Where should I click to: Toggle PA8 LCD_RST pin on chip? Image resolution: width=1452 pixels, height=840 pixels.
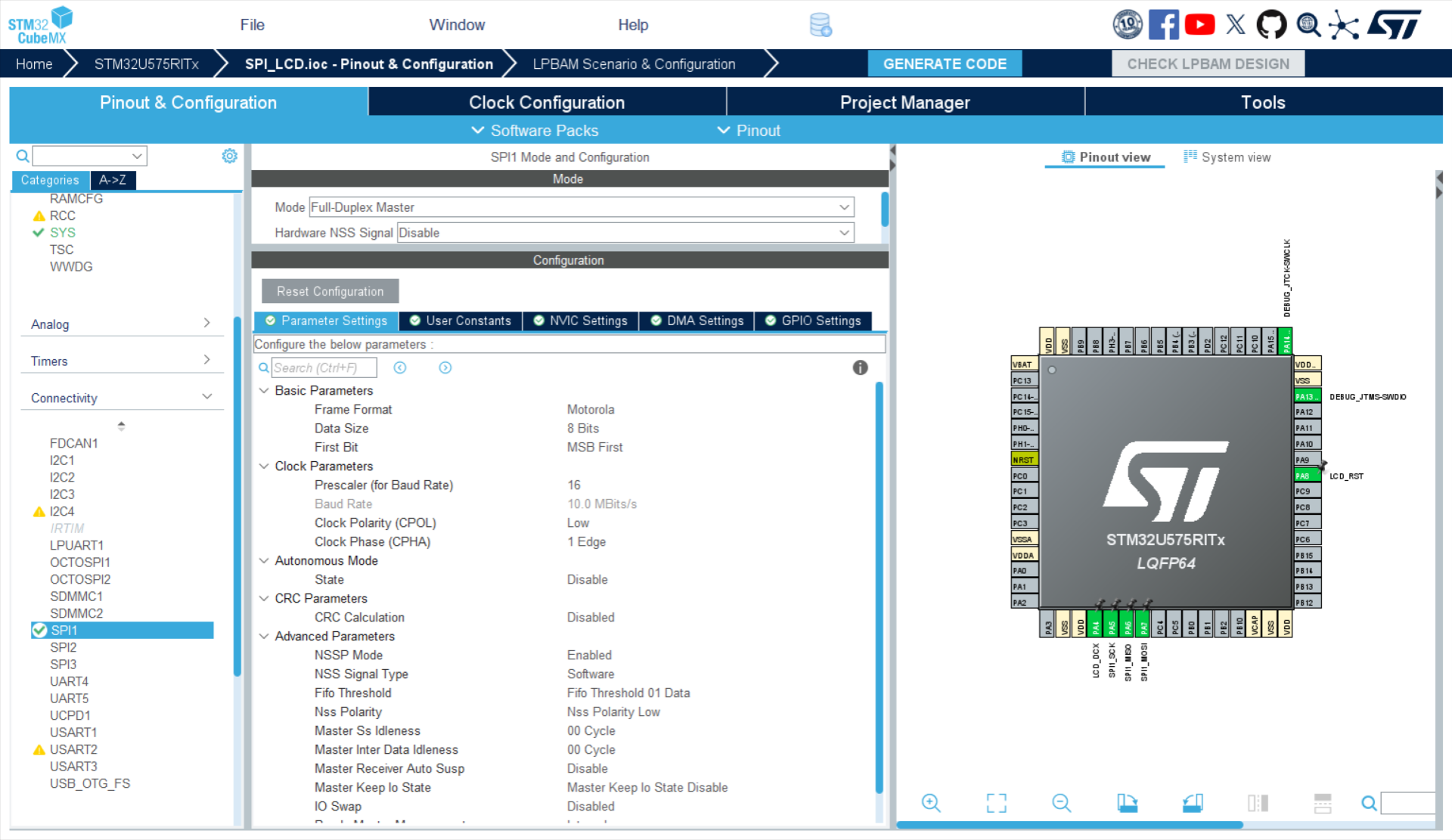click(1306, 476)
